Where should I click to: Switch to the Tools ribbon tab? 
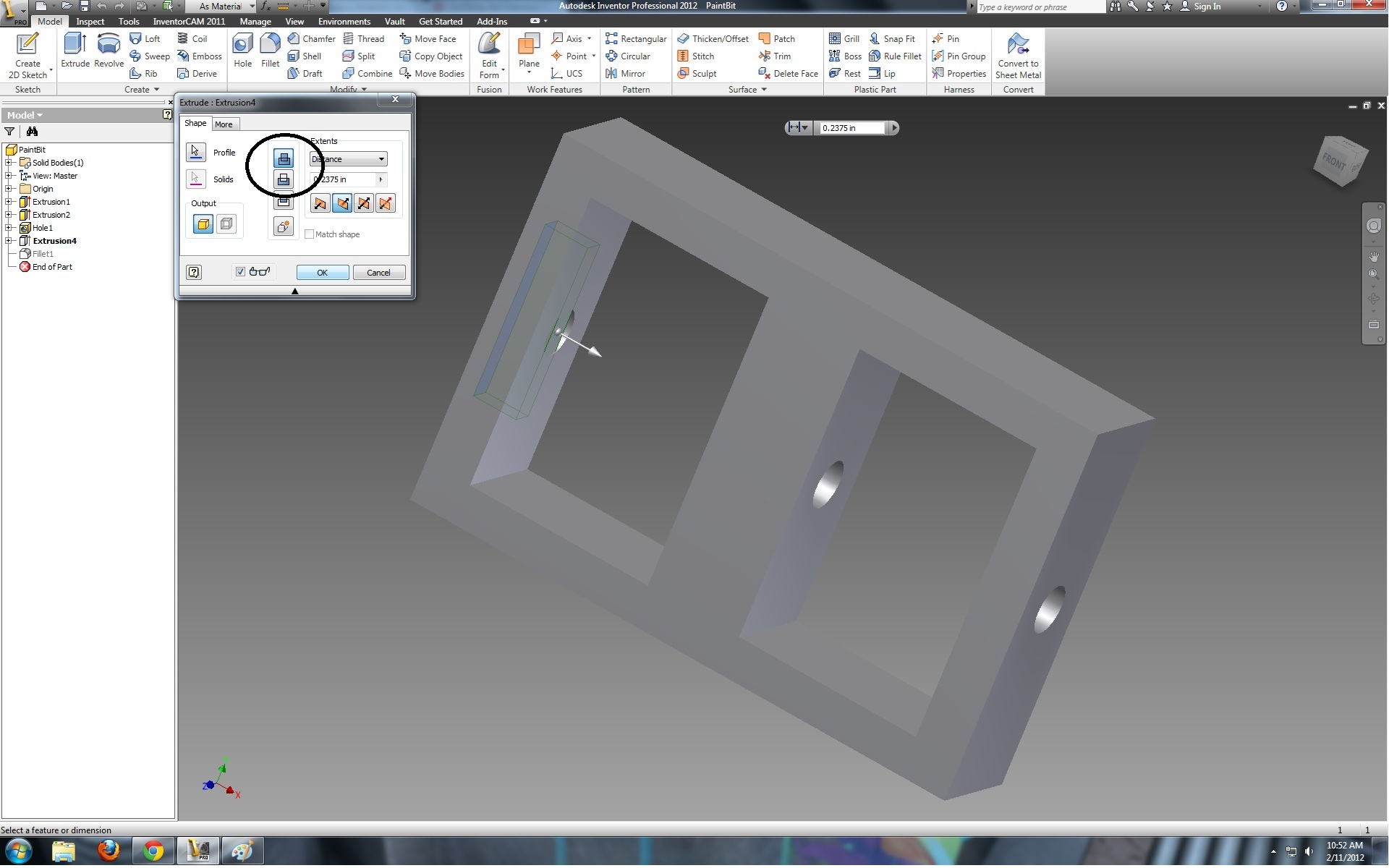[x=129, y=21]
